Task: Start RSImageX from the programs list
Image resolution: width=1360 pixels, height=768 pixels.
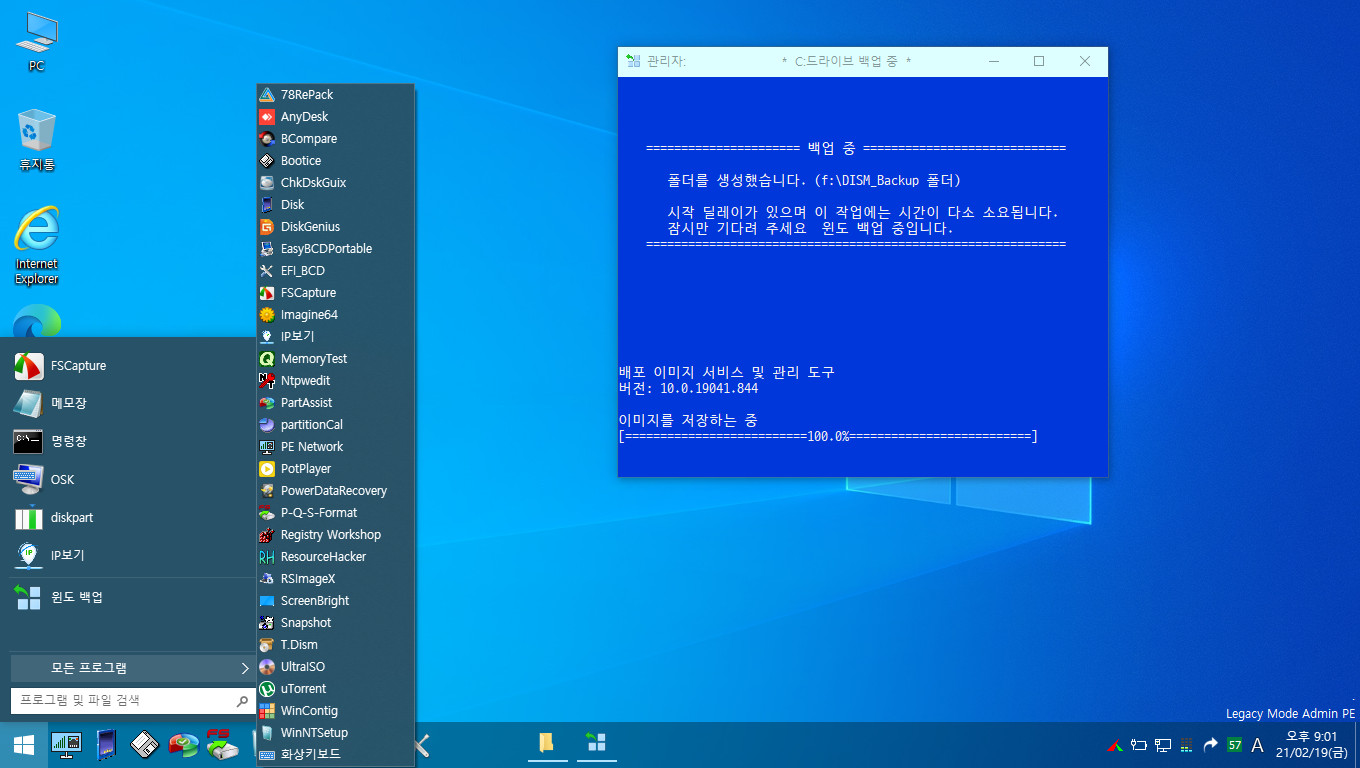Action: pos(335,578)
